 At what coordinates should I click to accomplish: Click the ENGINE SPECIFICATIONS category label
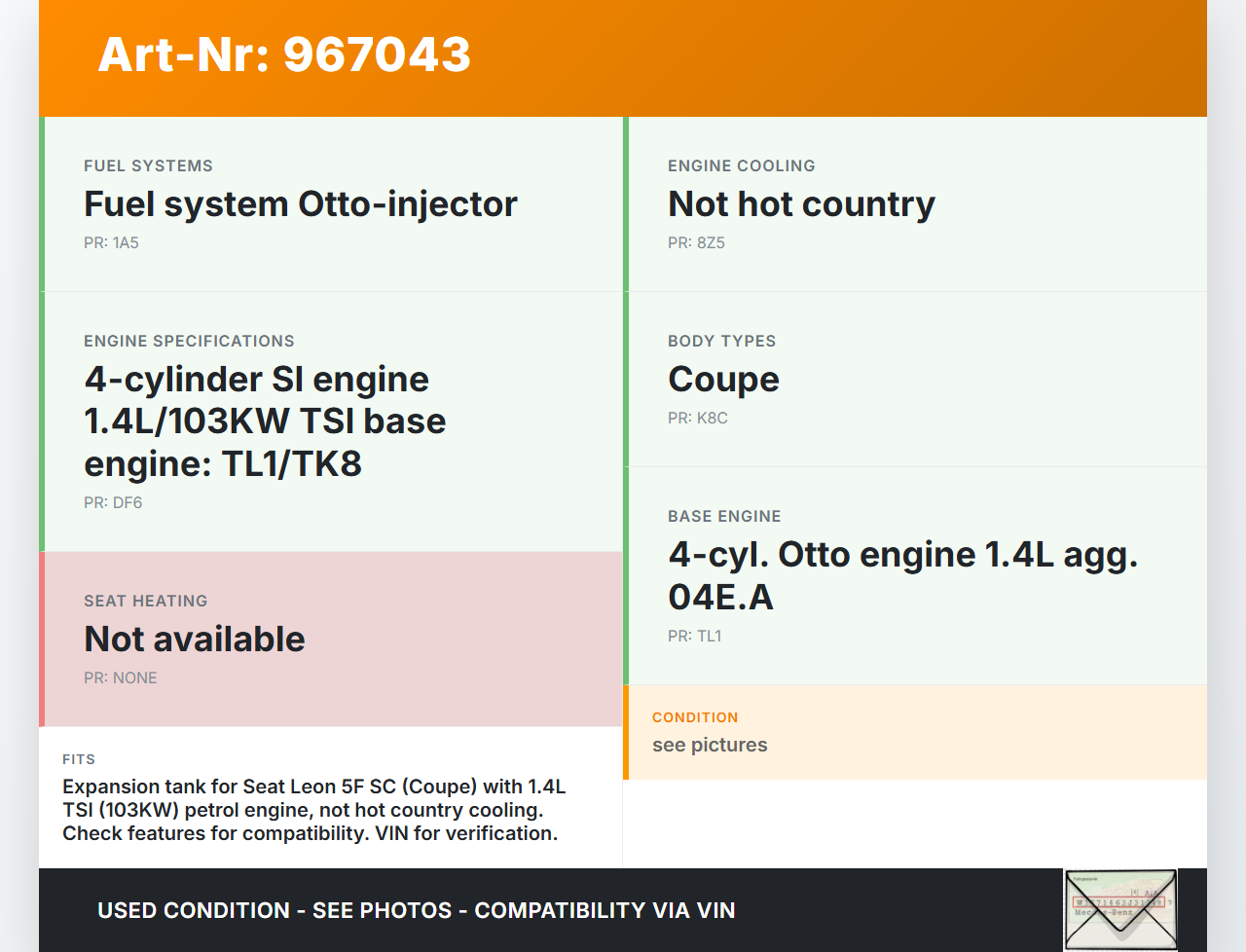(189, 342)
